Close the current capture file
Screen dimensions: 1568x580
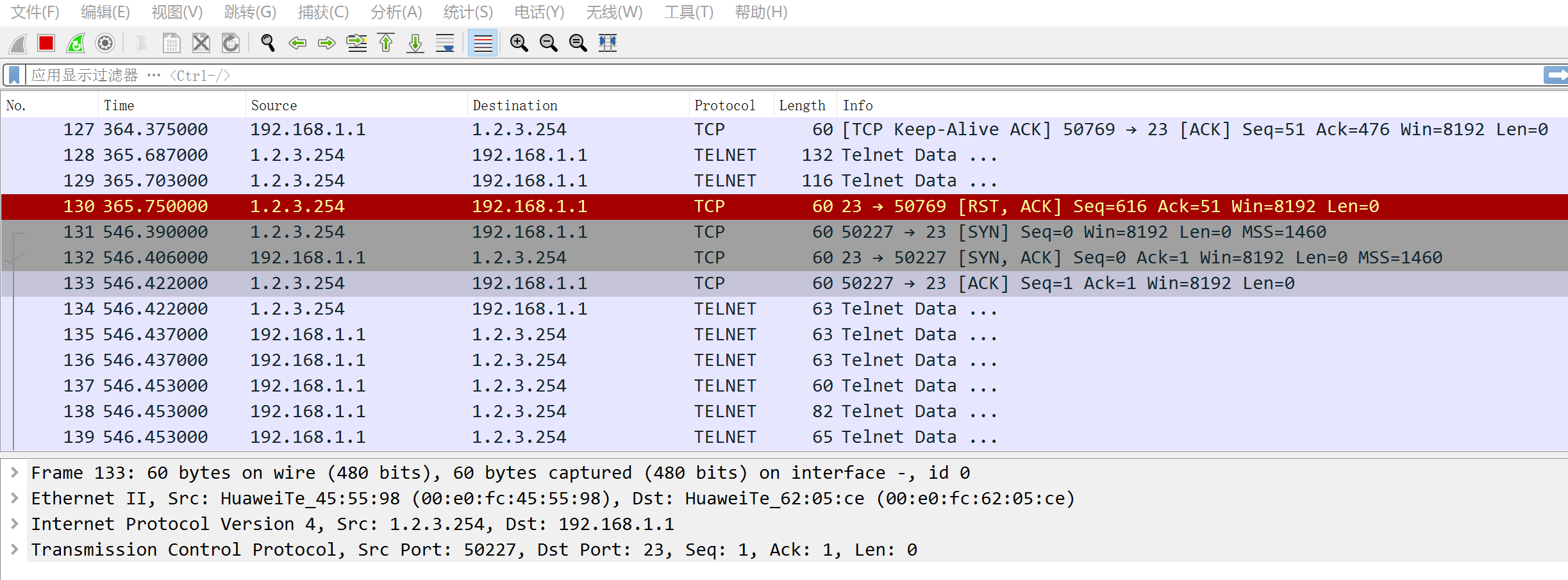click(x=201, y=43)
